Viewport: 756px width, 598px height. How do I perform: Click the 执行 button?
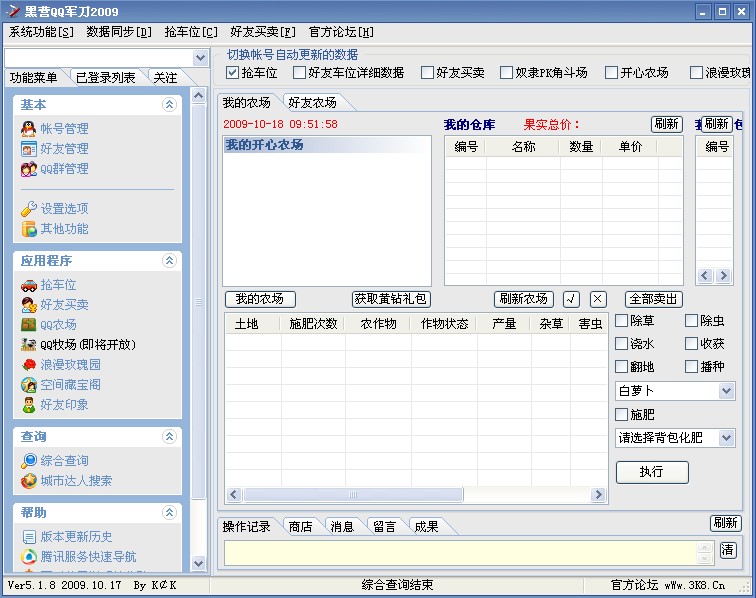[x=652, y=472]
